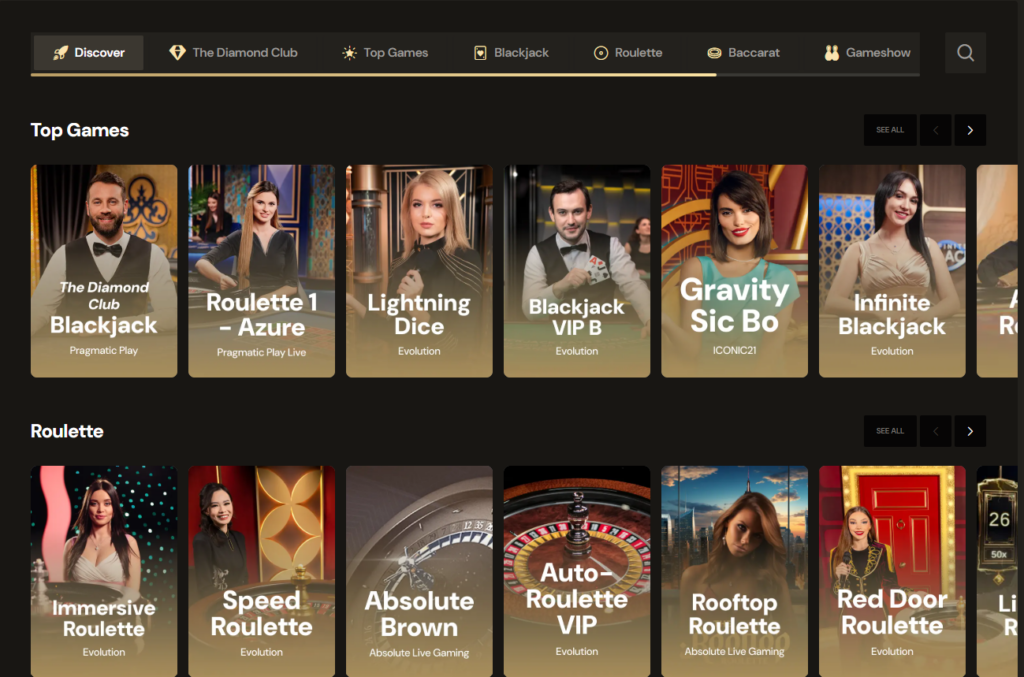The width and height of the screenshot is (1024, 677).
Task: Select the Discover tab's brush icon
Action: click(60, 52)
